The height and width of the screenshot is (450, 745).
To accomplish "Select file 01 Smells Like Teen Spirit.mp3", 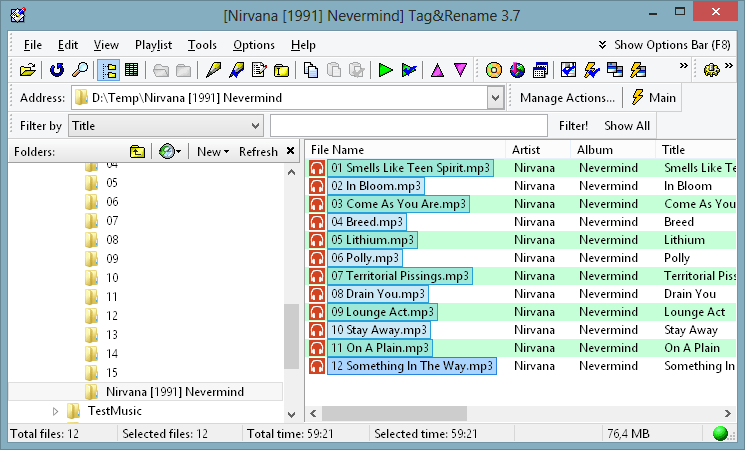I will coord(410,168).
